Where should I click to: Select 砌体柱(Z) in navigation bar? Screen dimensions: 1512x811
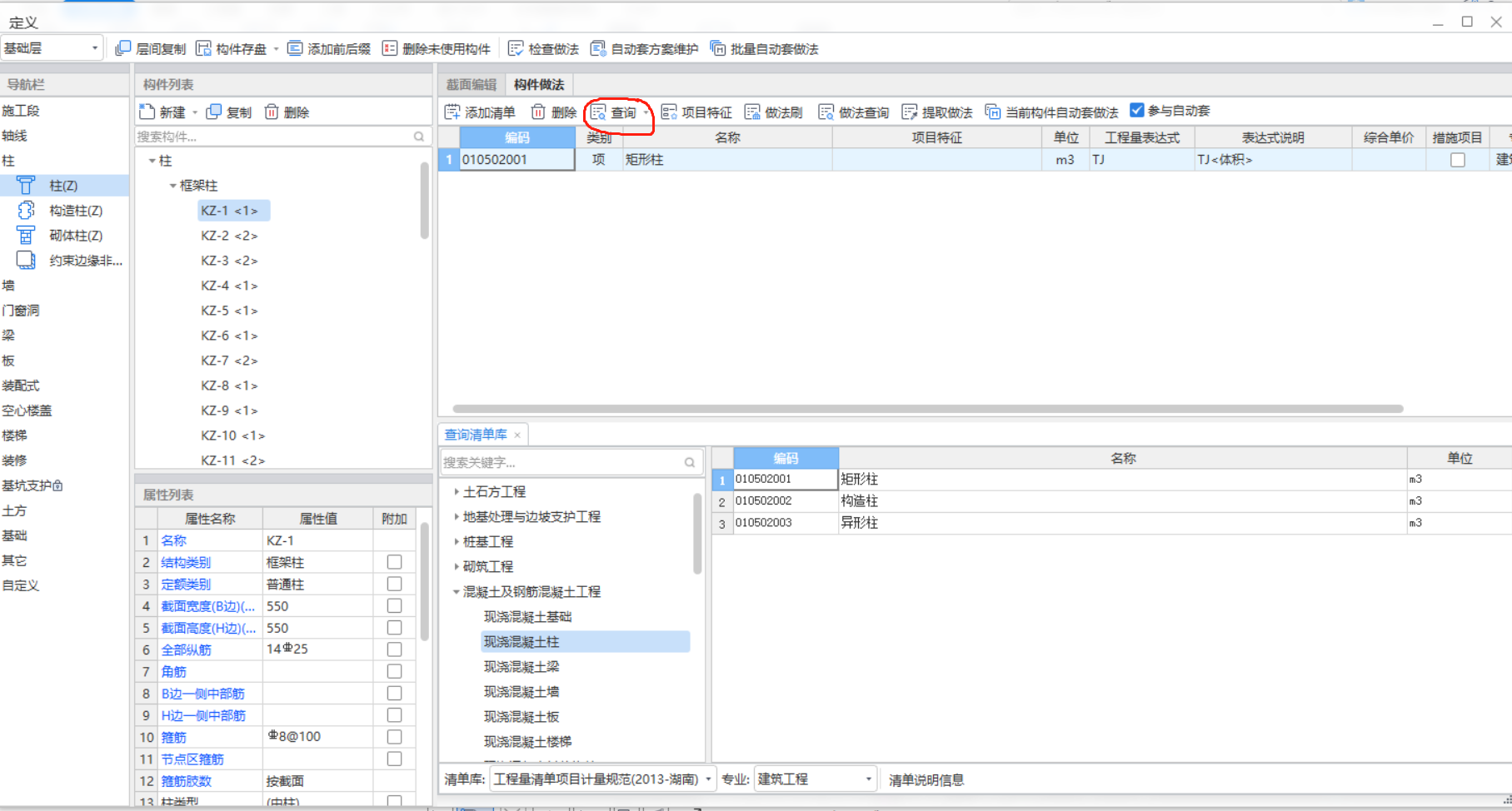tap(64, 236)
